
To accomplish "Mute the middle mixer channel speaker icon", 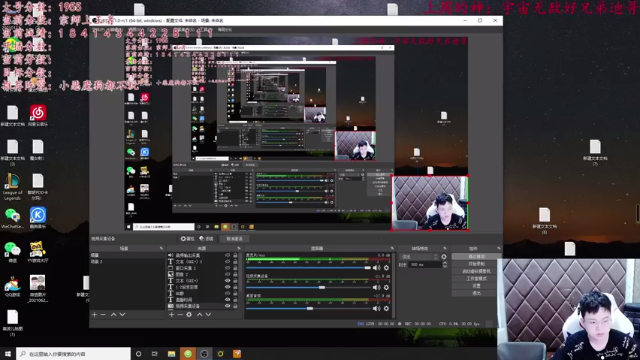I will click(376, 288).
